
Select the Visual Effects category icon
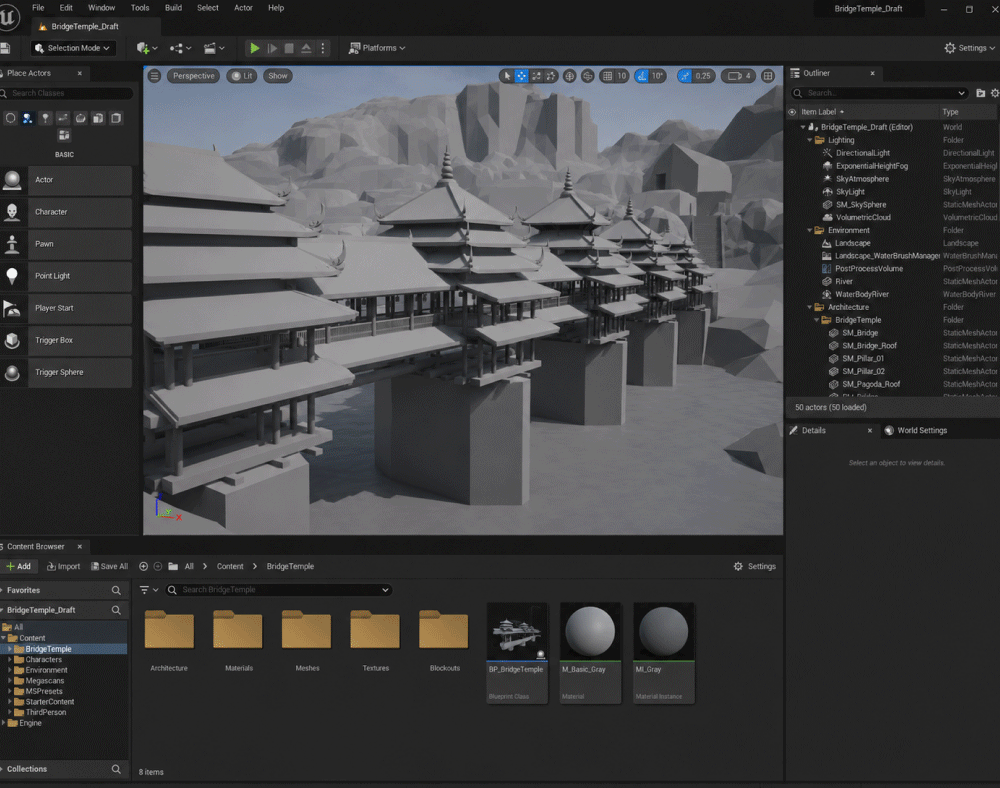tap(80, 118)
